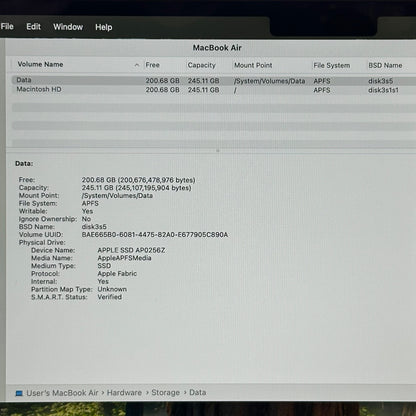Click the /System/Volumes/Data mount point cell
The width and height of the screenshot is (416, 416).
point(269,81)
